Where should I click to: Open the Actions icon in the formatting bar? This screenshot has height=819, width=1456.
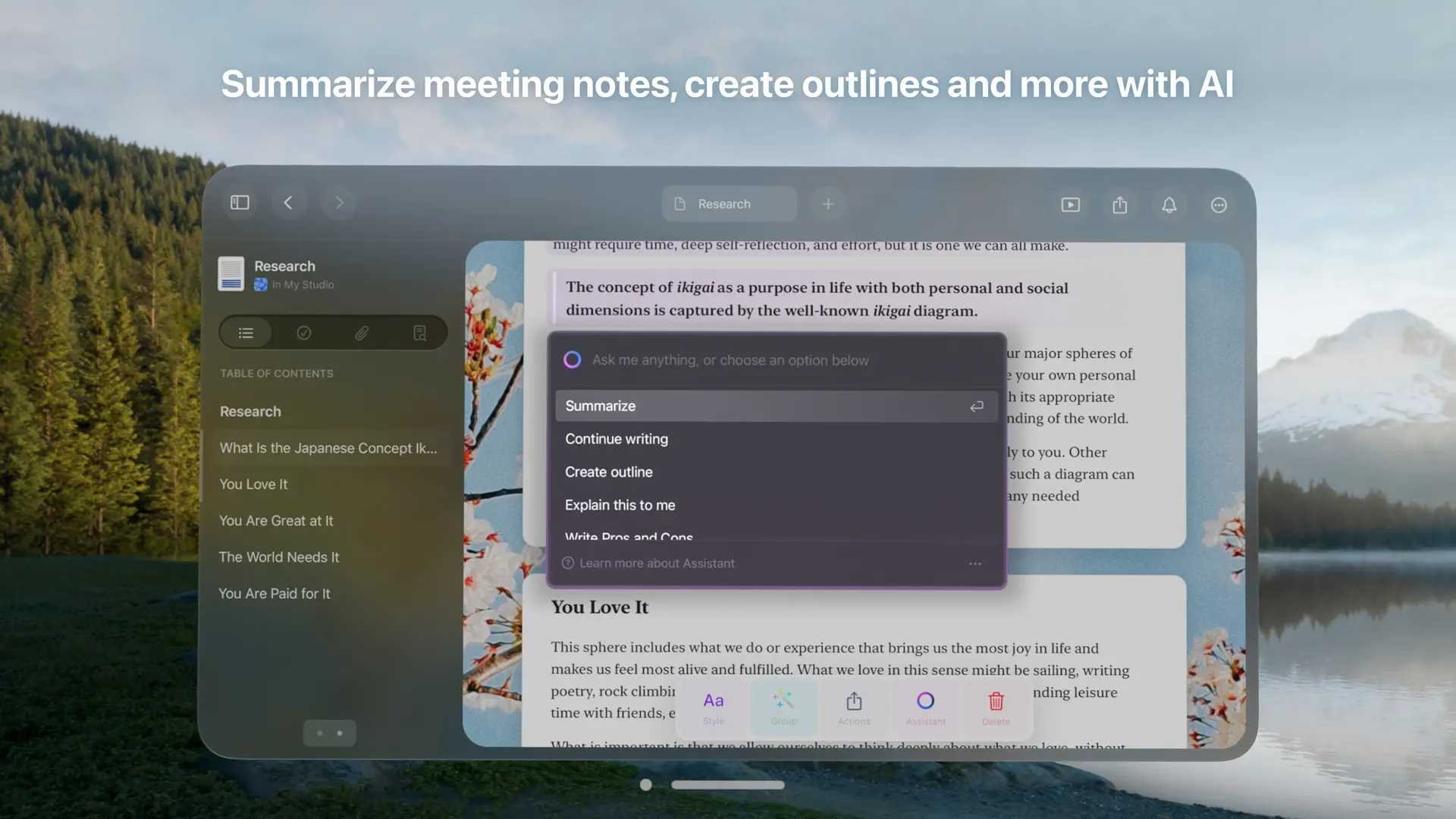854,707
